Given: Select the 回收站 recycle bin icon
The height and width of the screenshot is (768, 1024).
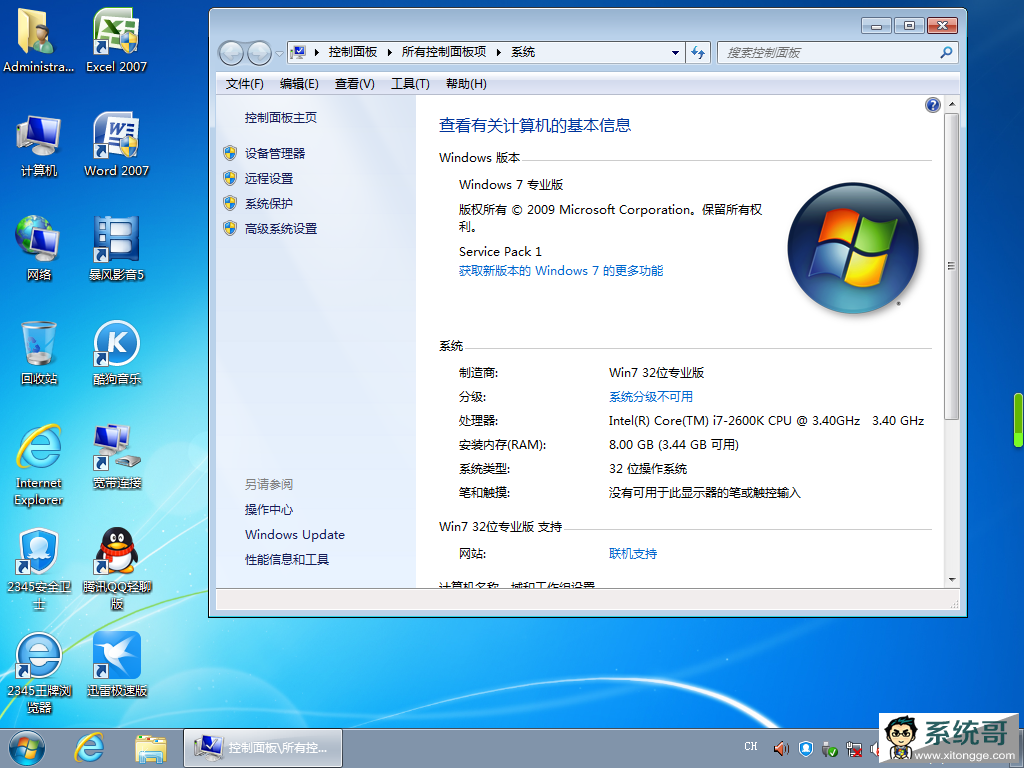Looking at the screenshot, I should pyautogui.click(x=39, y=353).
